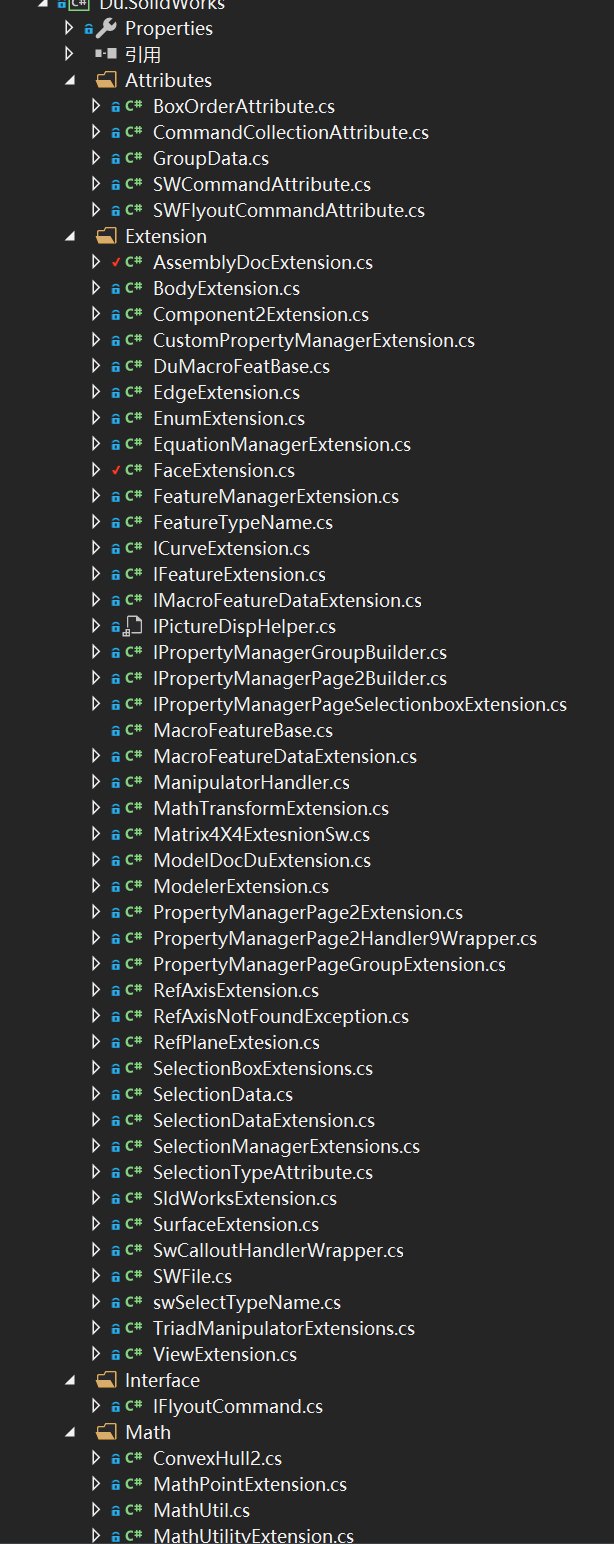Click the C# icon of SelectionData.cs
This screenshot has height=1544, width=614.
tap(134, 1094)
